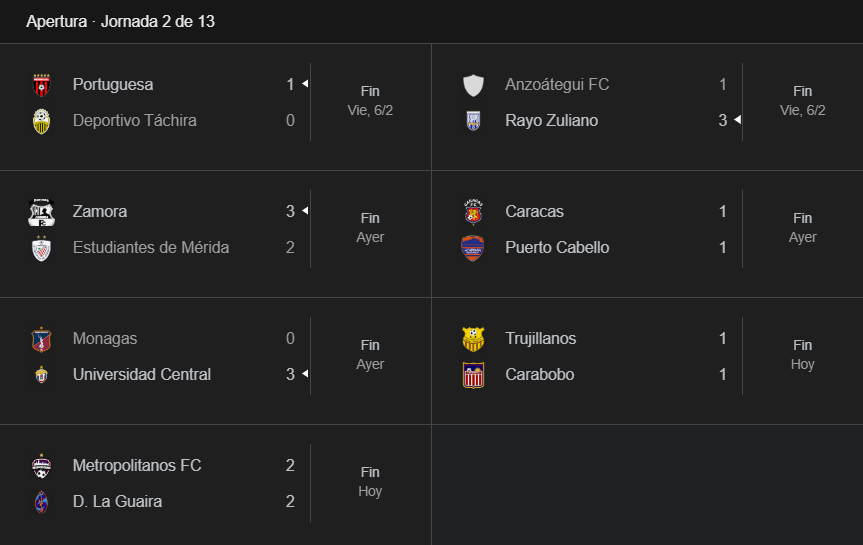This screenshot has width=863, height=545.
Task: Open the Apertura Jornada 2 de 13 header
Action: click(x=120, y=21)
